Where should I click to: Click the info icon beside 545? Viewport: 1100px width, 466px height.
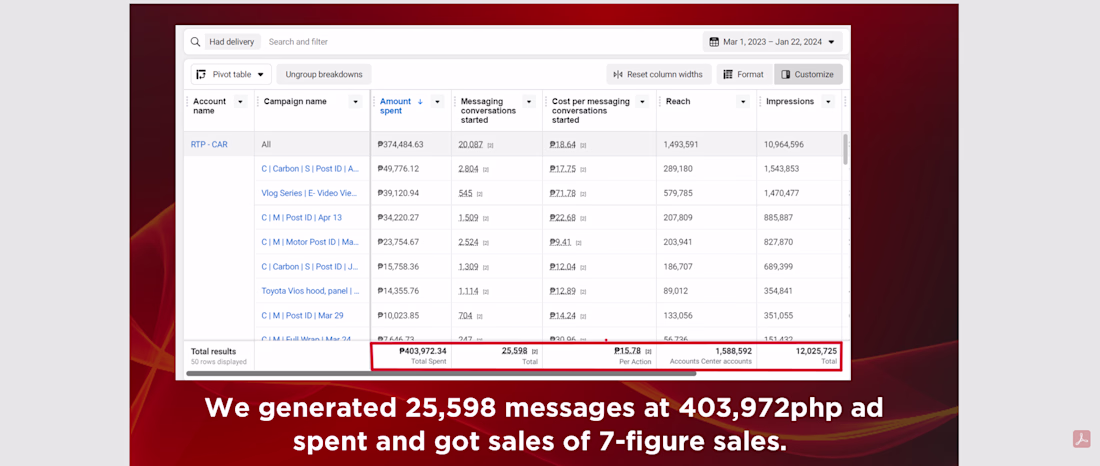(480, 194)
